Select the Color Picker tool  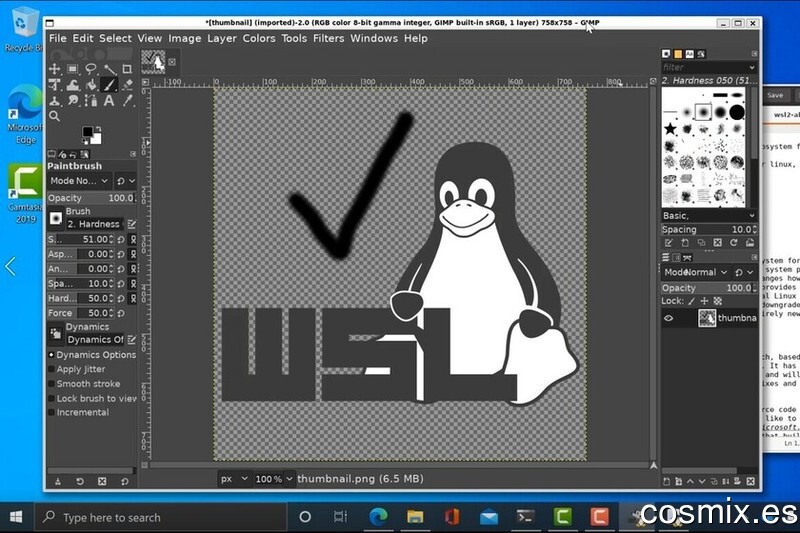[127, 100]
